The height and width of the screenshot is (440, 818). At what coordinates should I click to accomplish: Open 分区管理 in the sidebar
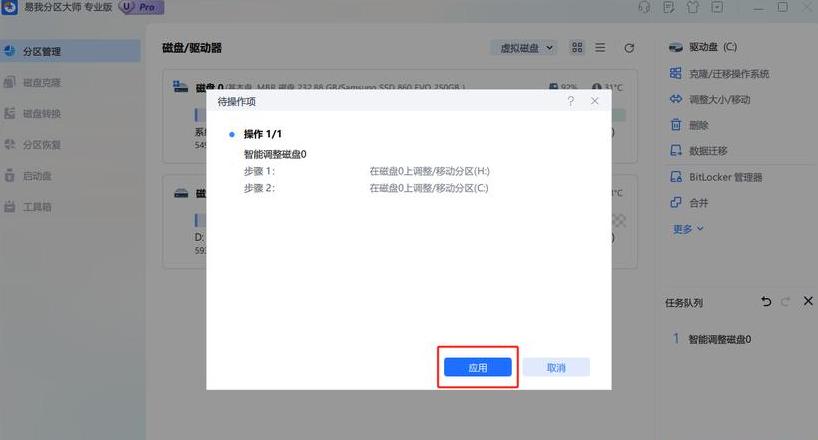point(70,51)
